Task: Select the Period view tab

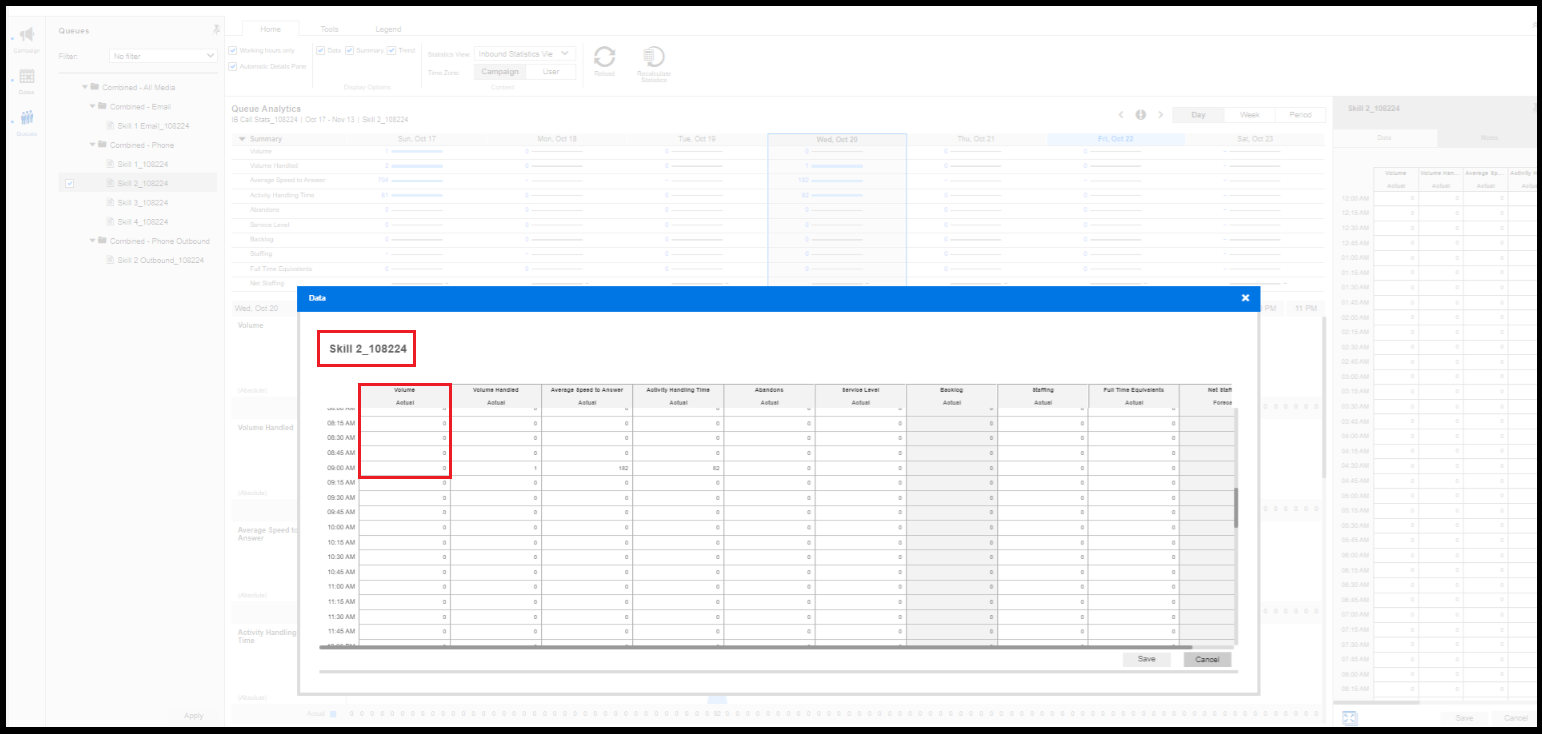Action: pos(1300,115)
